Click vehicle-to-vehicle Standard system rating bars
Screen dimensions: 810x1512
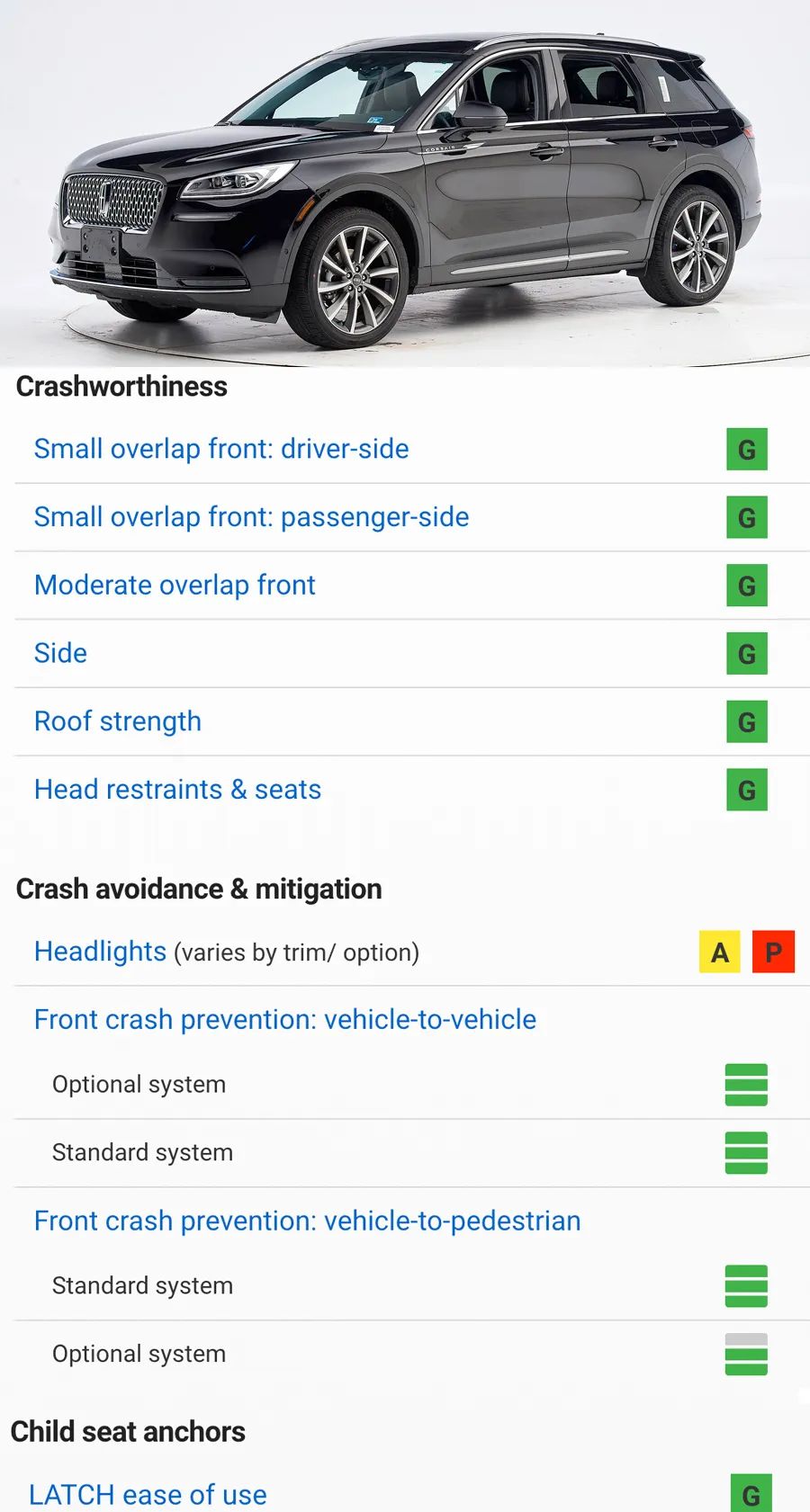[x=746, y=1153]
